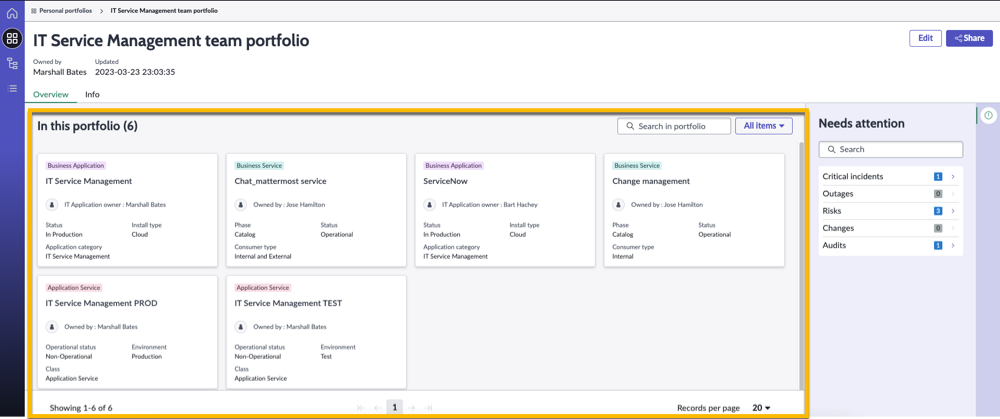The image size is (1000, 419).
Task: Open the All items filter dropdown
Action: point(763,126)
